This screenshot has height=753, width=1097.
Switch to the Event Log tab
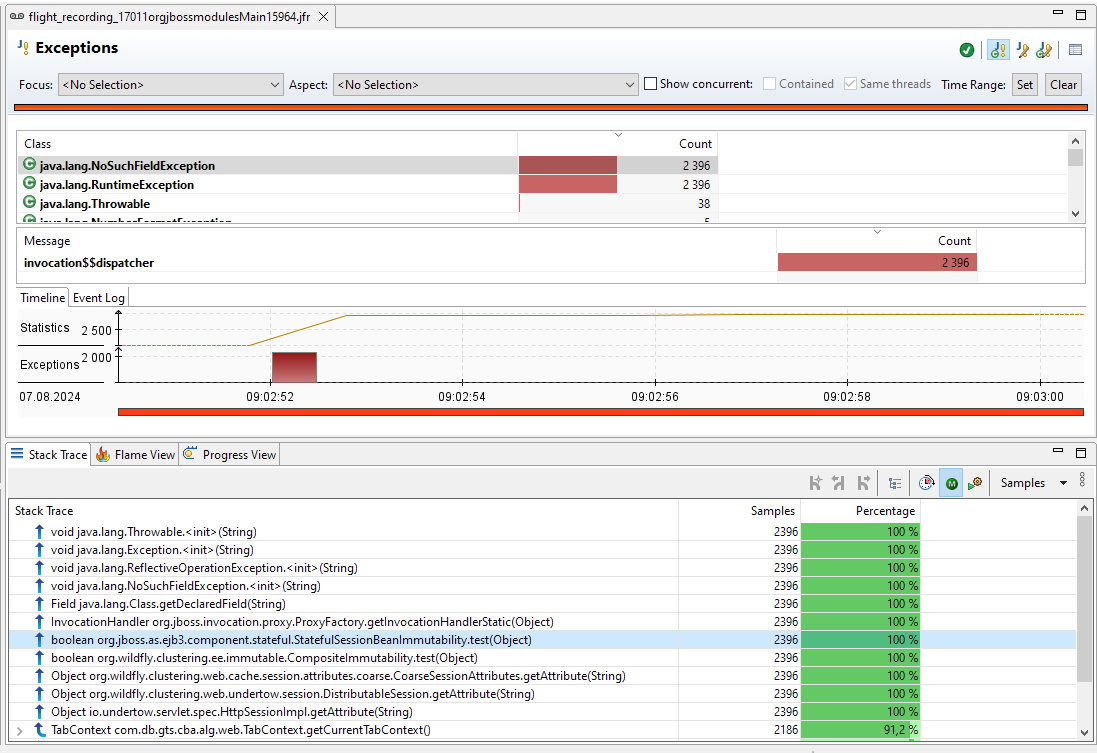coord(98,298)
